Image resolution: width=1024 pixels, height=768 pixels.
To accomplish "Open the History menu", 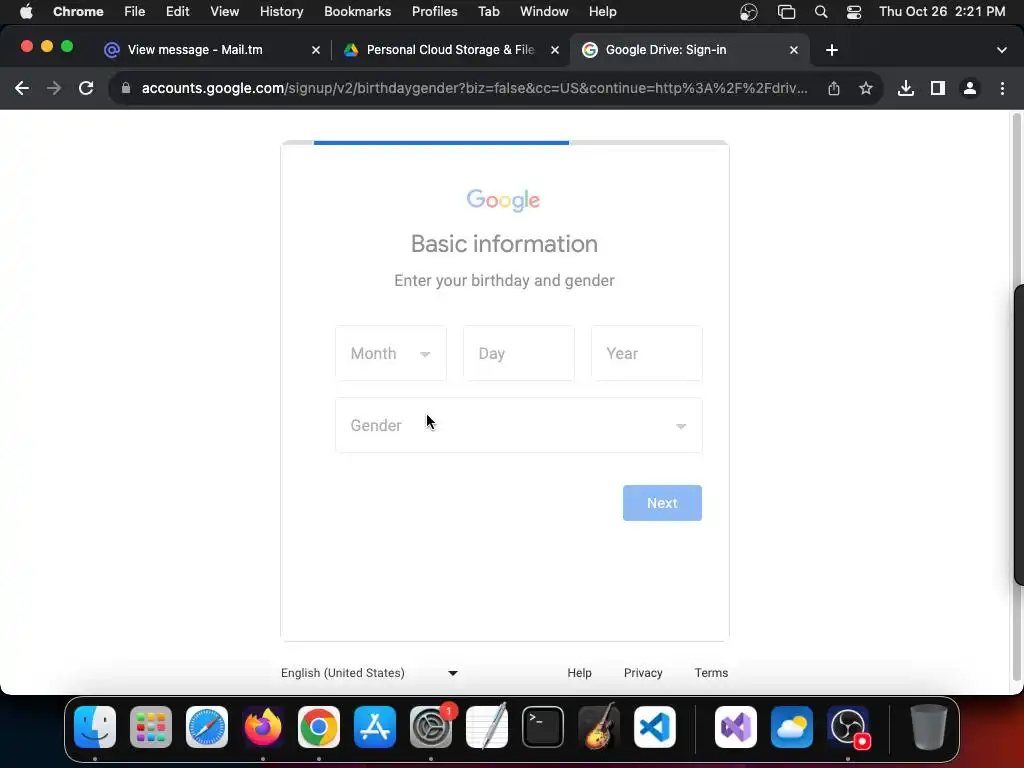I will click(x=281, y=12).
